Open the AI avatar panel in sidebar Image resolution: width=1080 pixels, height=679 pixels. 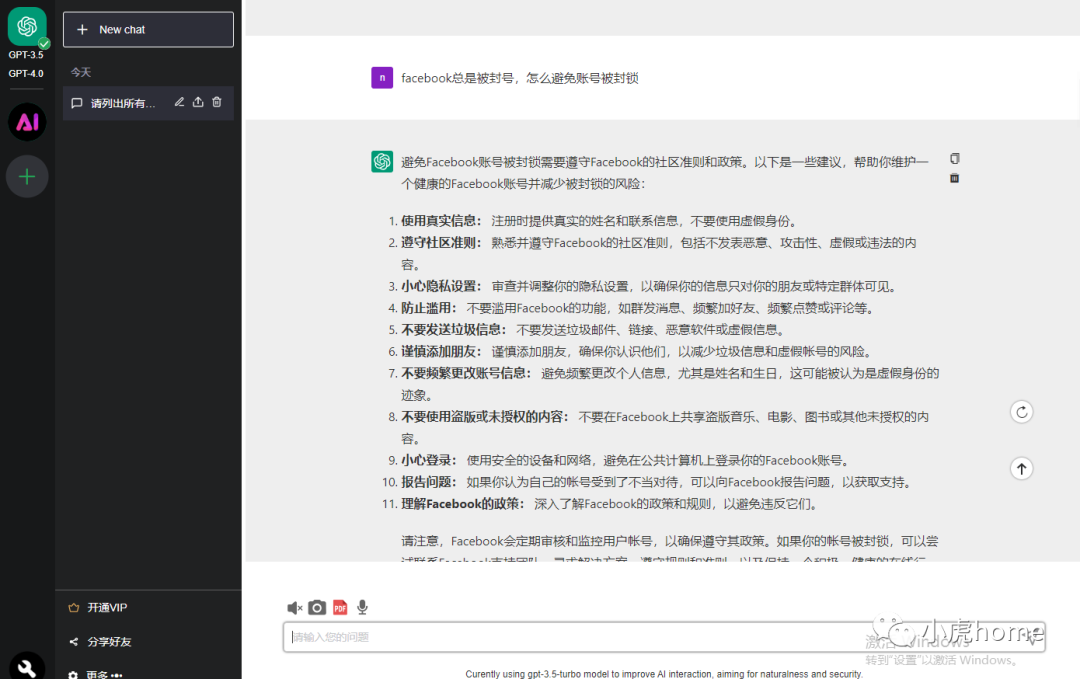coord(27,122)
